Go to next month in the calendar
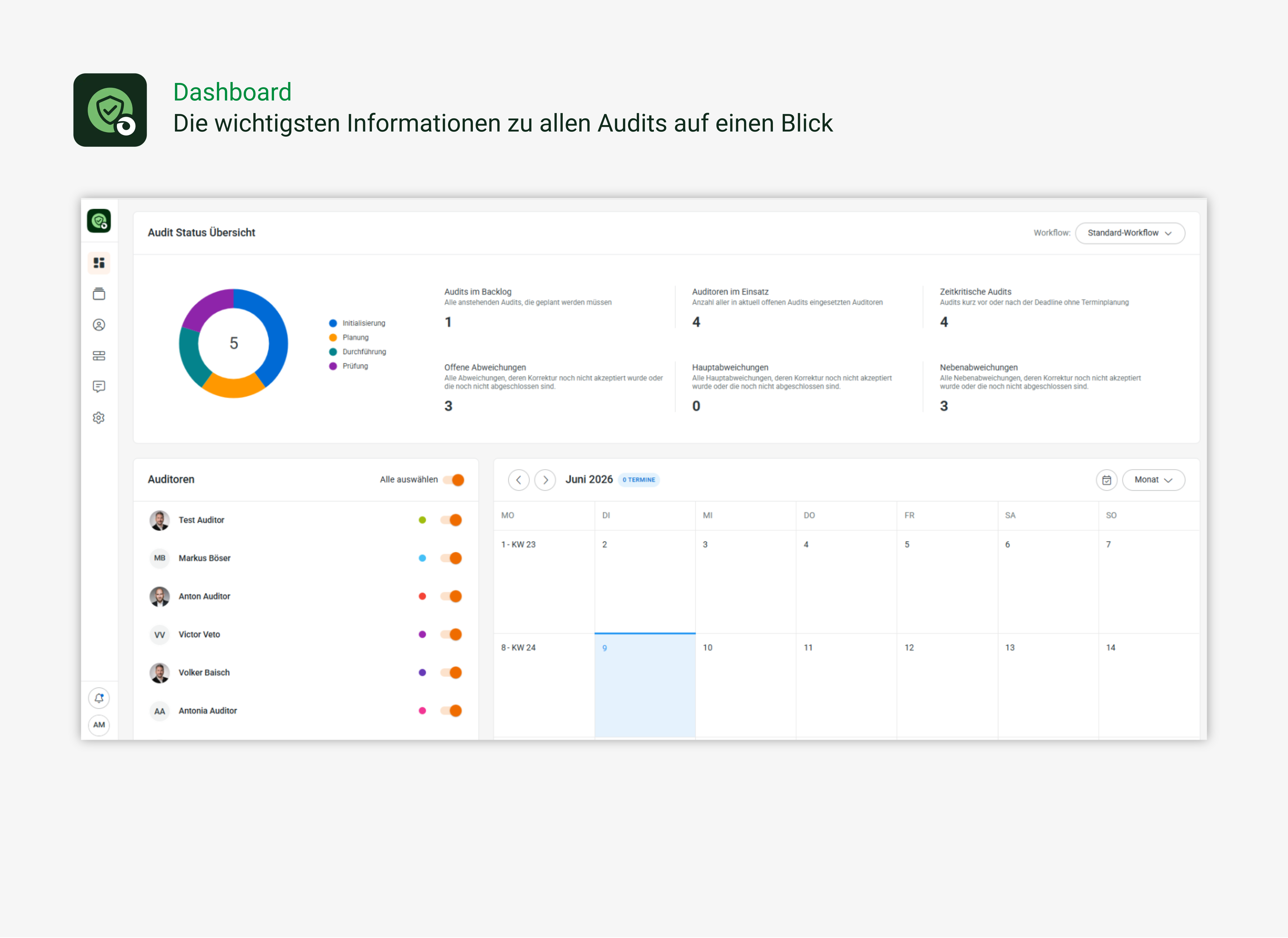 pyautogui.click(x=545, y=480)
